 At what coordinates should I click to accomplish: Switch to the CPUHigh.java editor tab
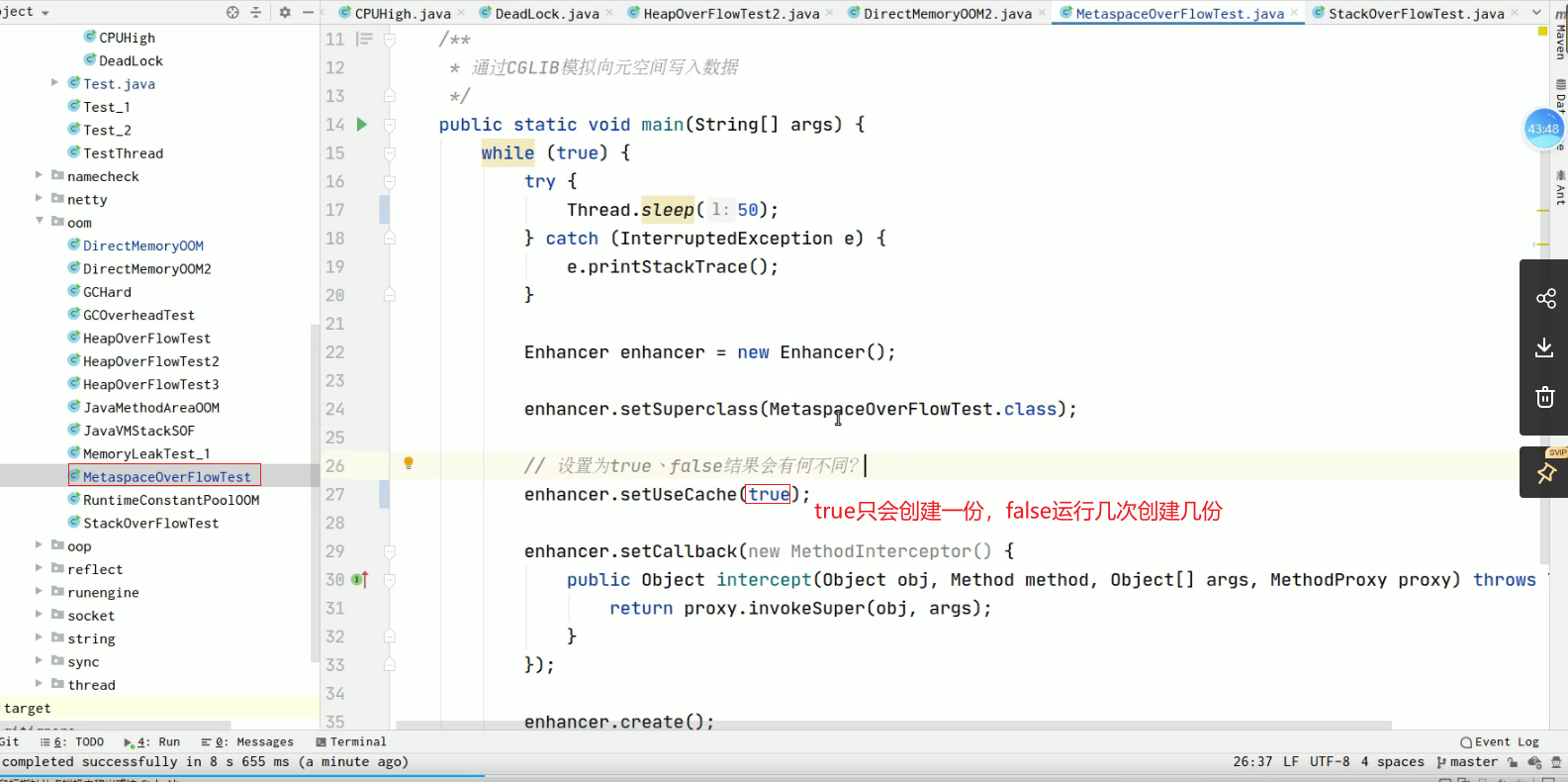[x=402, y=13]
